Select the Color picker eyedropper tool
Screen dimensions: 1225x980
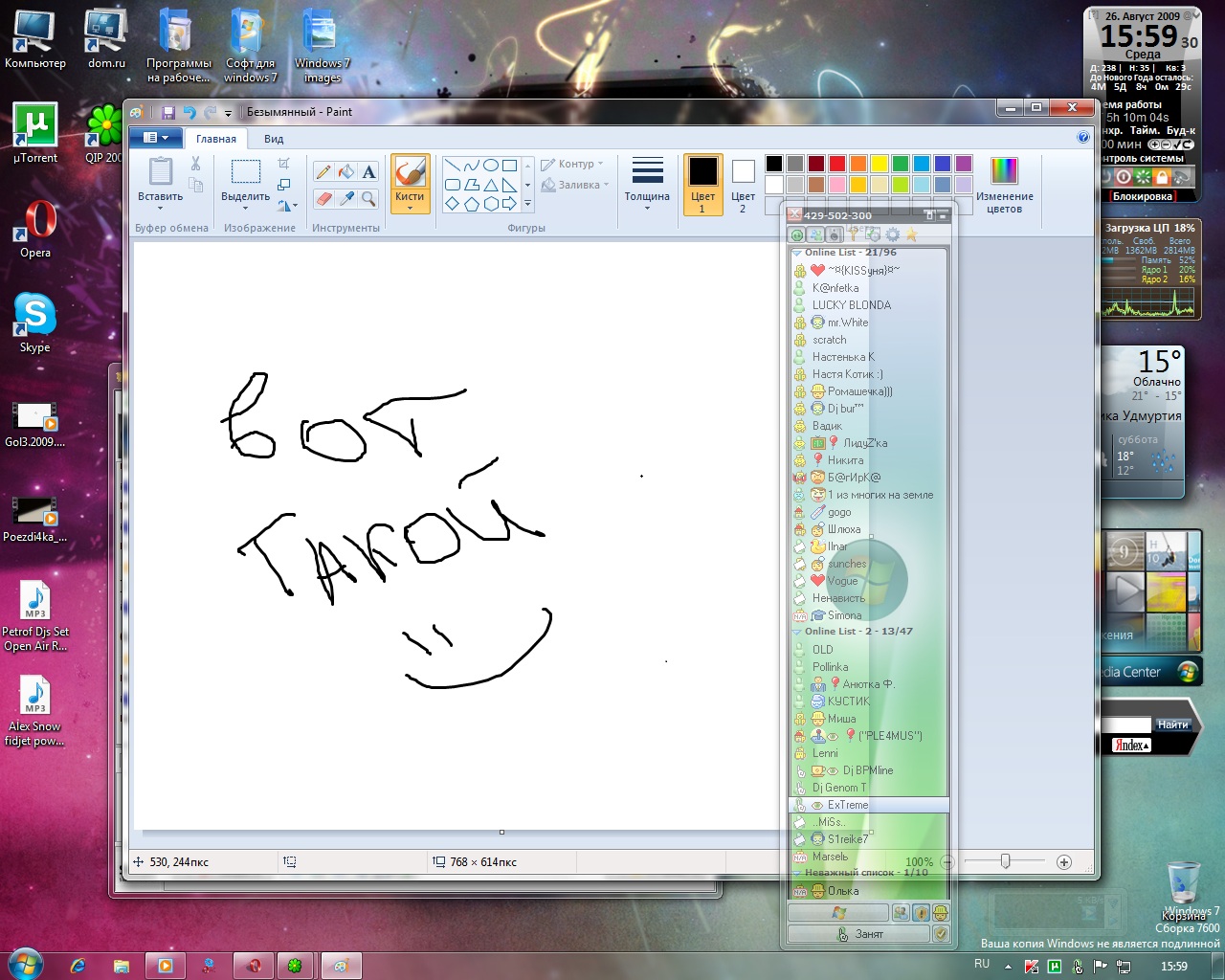pyautogui.click(x=346, y=198)
